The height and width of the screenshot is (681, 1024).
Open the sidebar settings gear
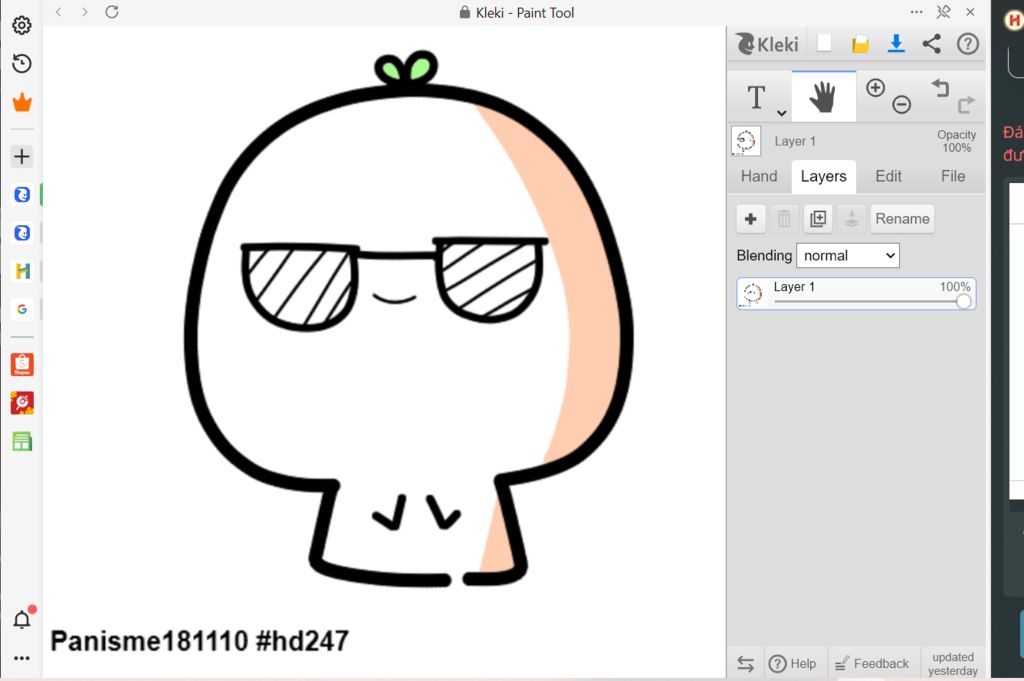(22, 25)
